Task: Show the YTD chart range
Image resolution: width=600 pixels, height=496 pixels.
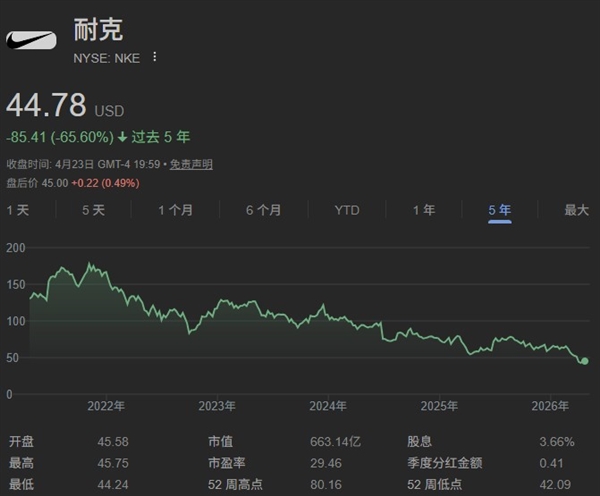Action: [347, 210]
